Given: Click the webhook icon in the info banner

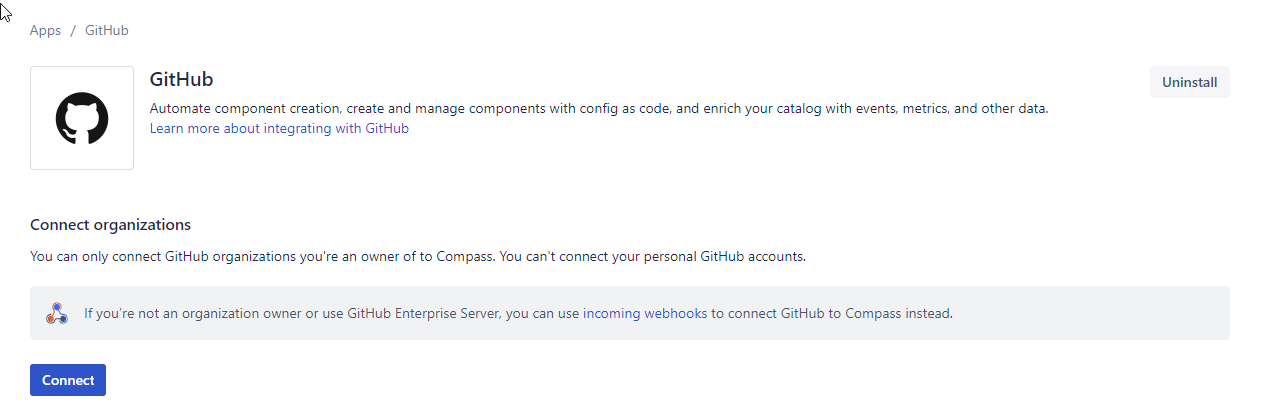Looking at the screenshot, I should [x=57, y=313].
